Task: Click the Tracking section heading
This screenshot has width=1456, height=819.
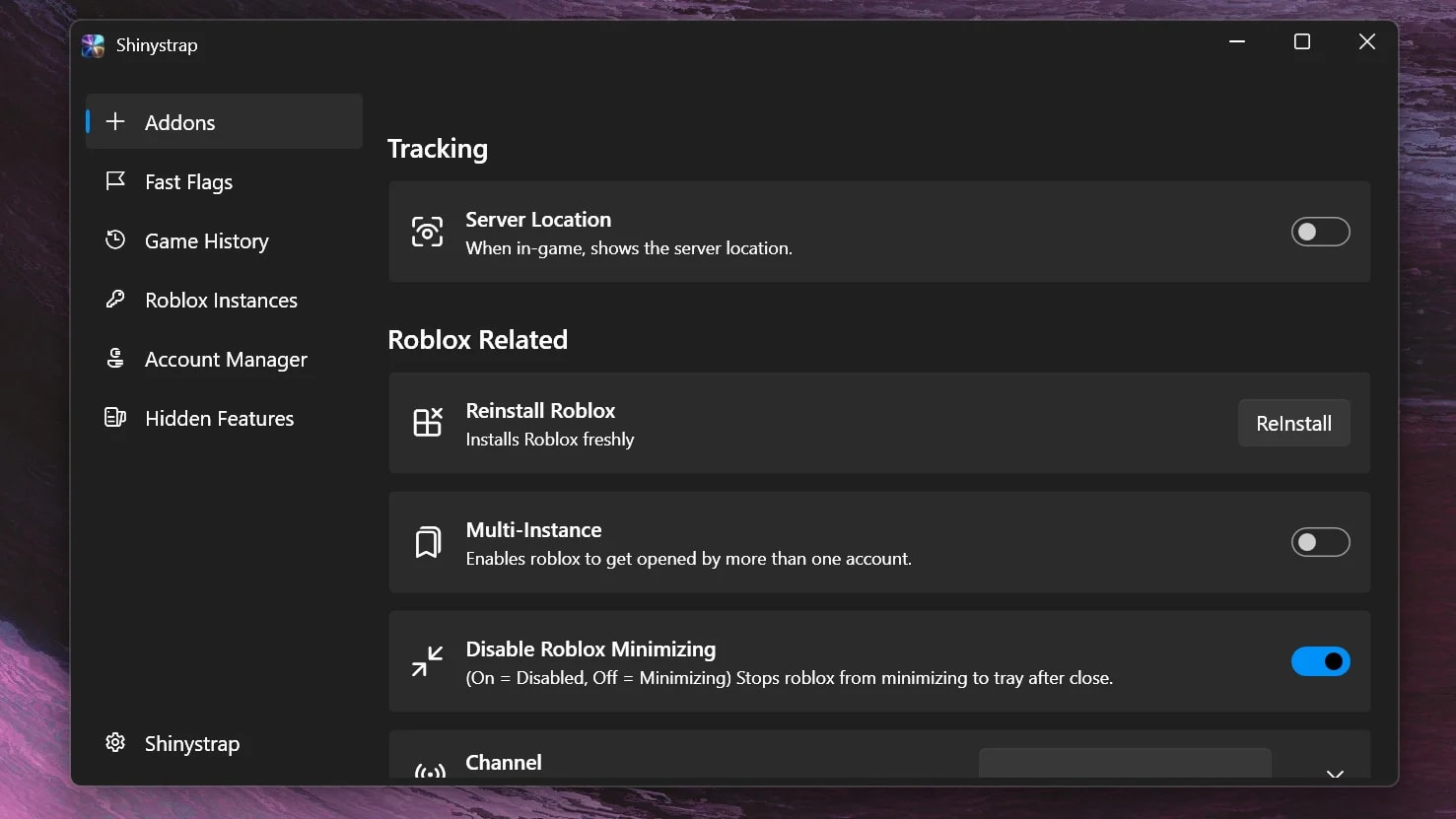Action: click(x=438, y=149)
